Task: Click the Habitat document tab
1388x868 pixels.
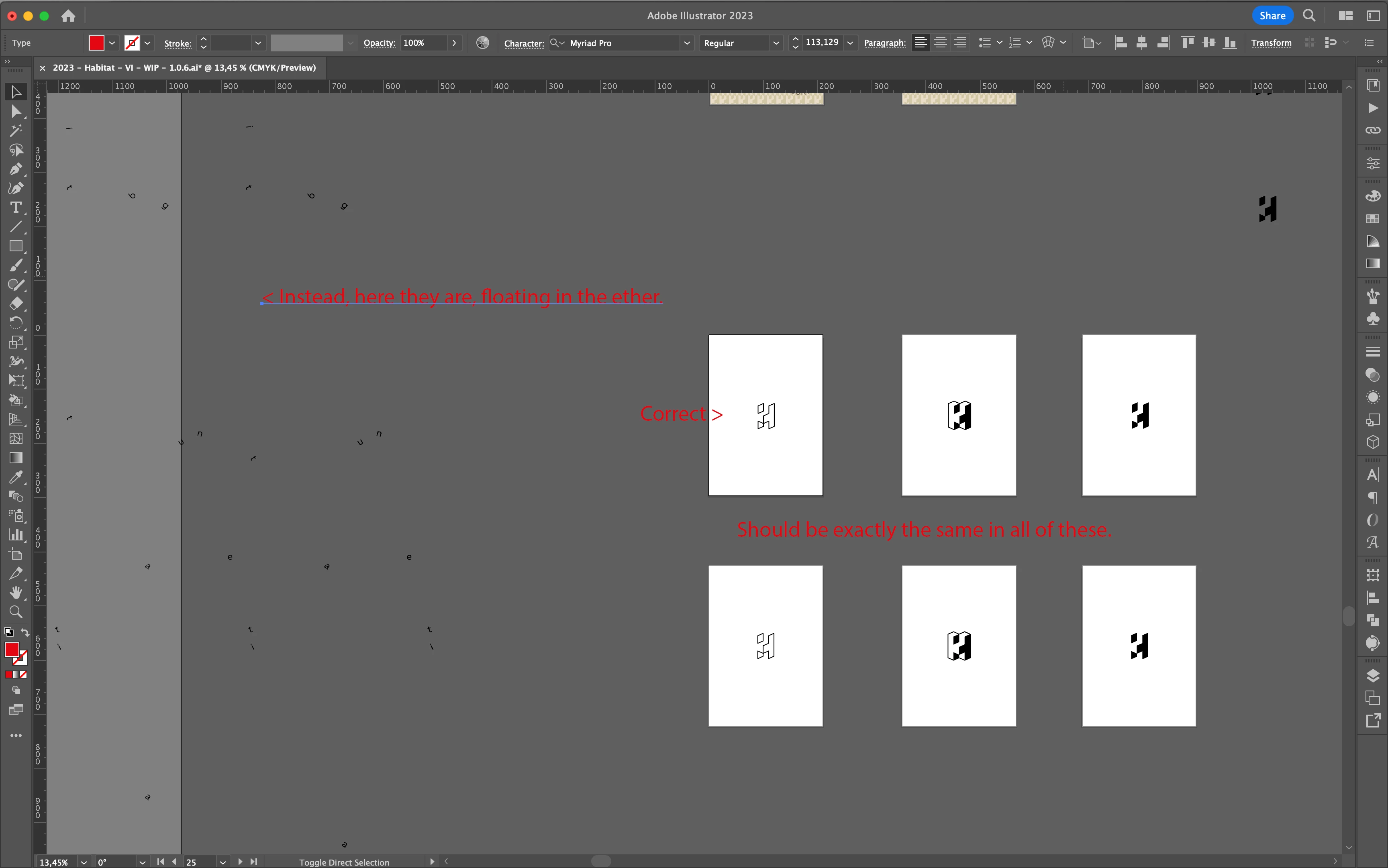Action: (184, 68)
